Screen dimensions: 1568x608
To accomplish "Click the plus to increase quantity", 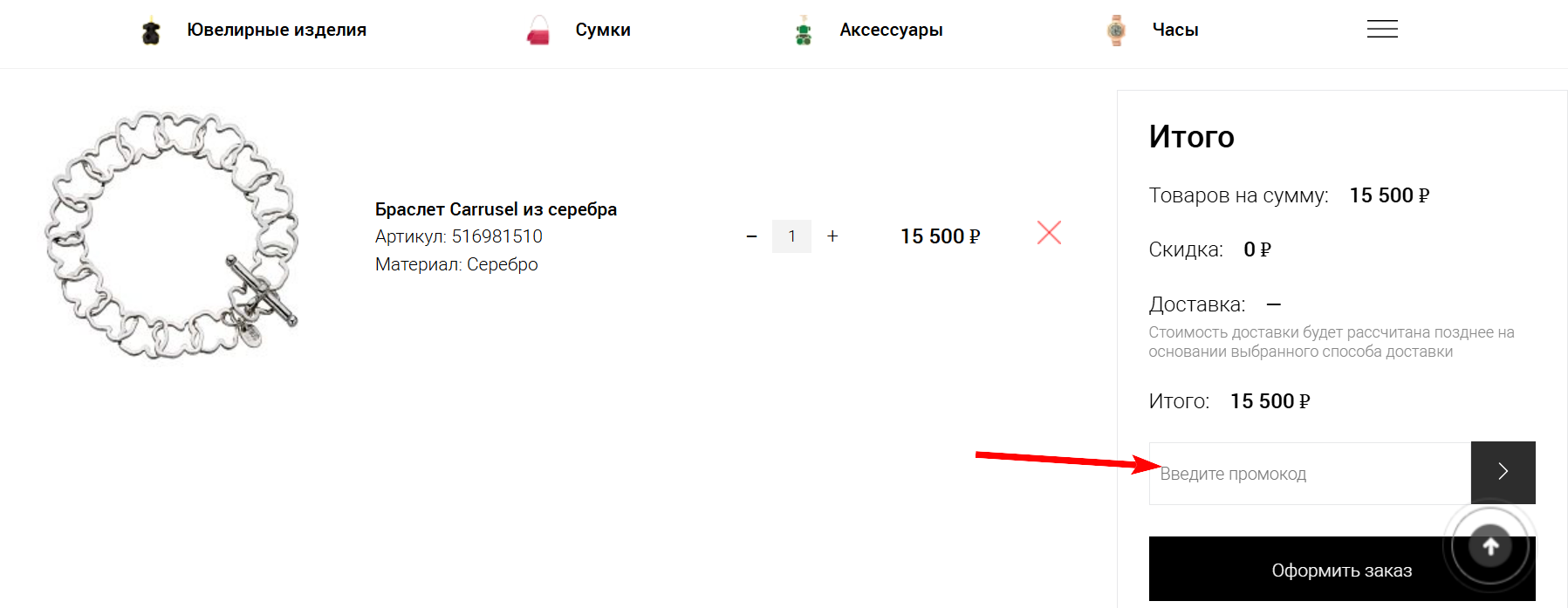I will pos(832,236).
